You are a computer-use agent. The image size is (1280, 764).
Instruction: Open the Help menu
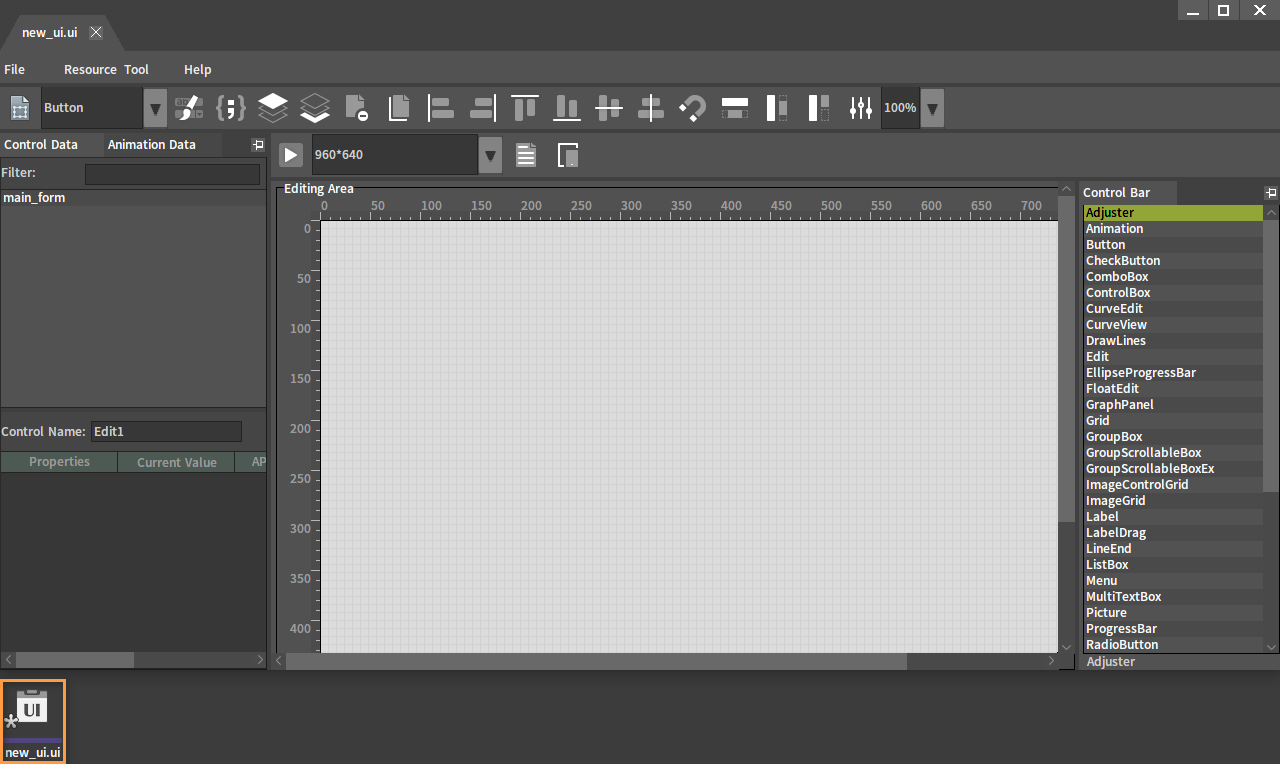coord(198,69)
